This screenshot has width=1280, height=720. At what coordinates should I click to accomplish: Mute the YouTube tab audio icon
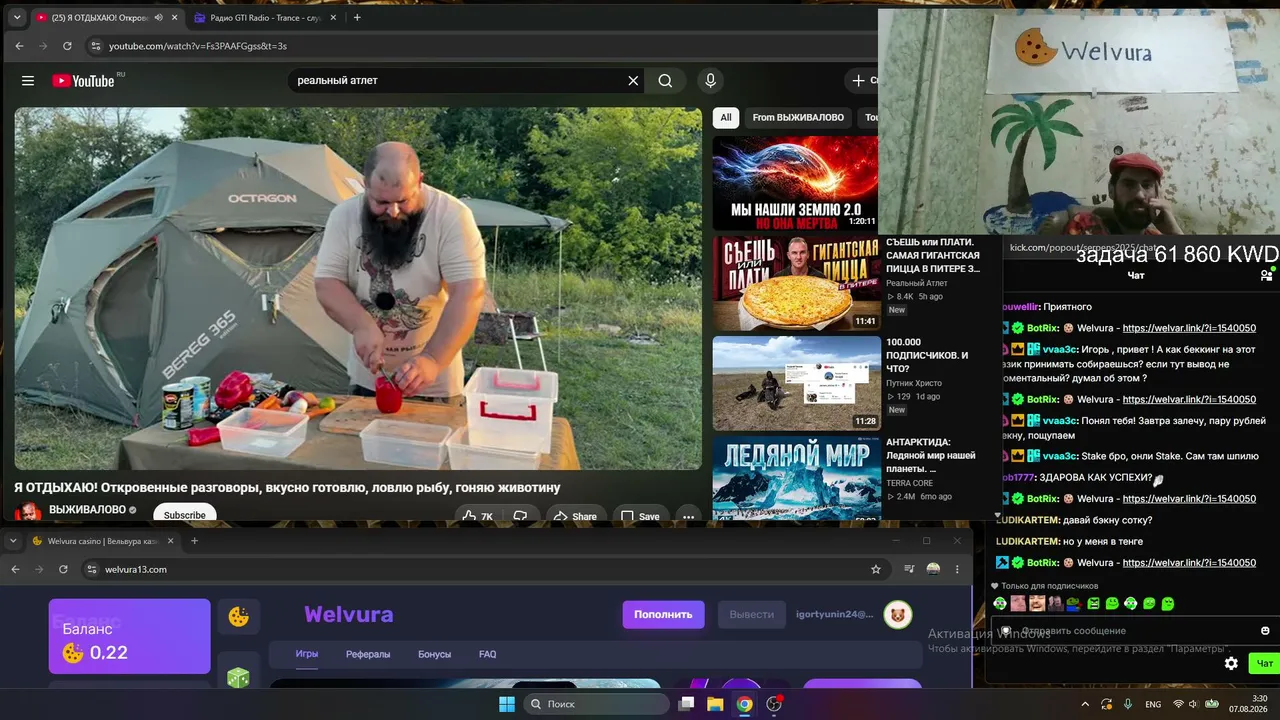(158, 18)
